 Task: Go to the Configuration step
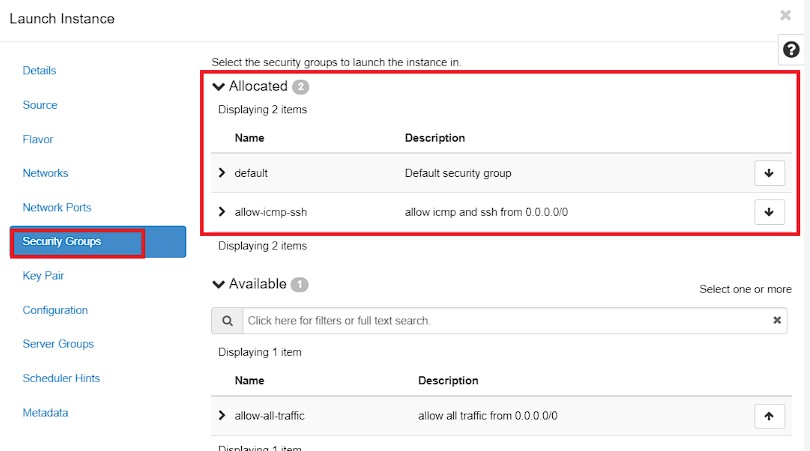(55, 310)
